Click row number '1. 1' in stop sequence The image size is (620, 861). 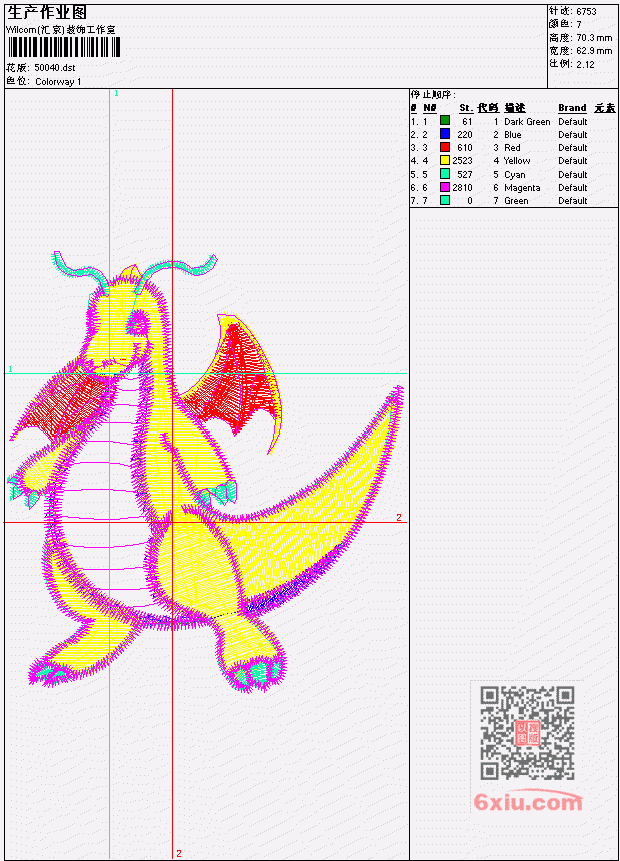419,121
